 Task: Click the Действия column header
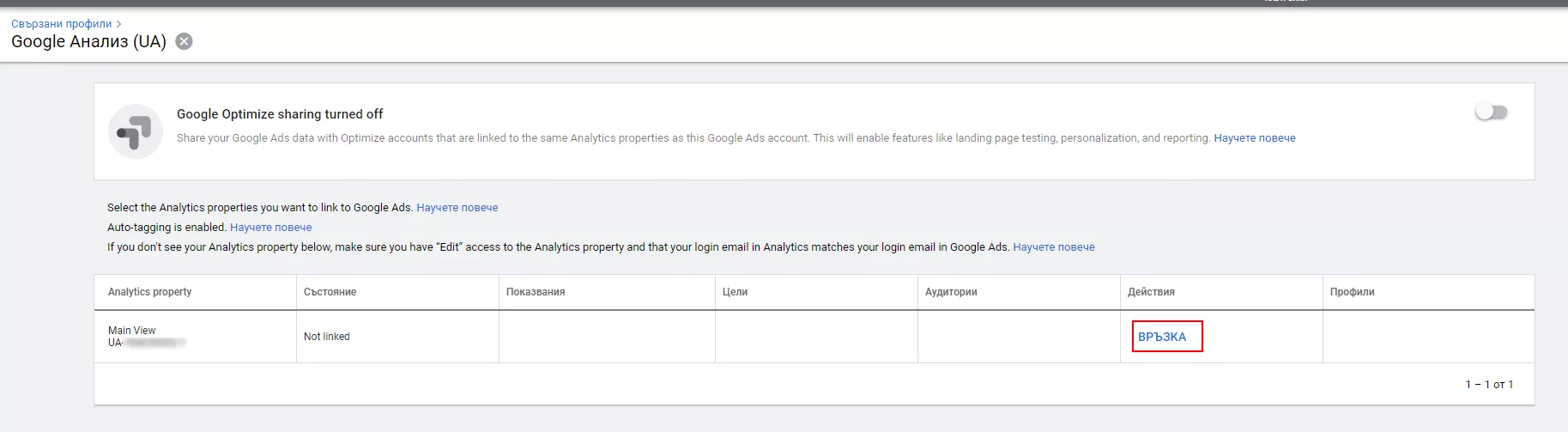1151,292
